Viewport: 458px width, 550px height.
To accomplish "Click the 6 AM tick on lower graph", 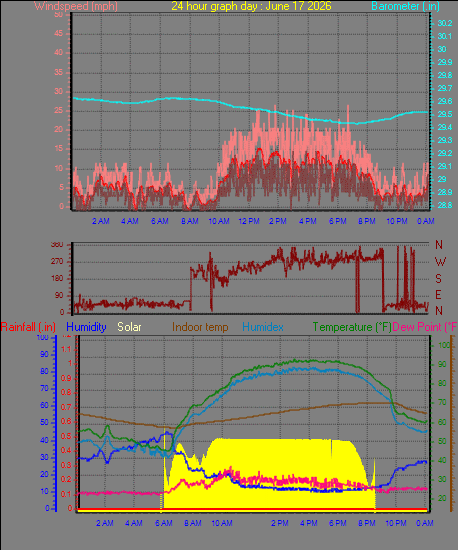I will pos(164,523).
